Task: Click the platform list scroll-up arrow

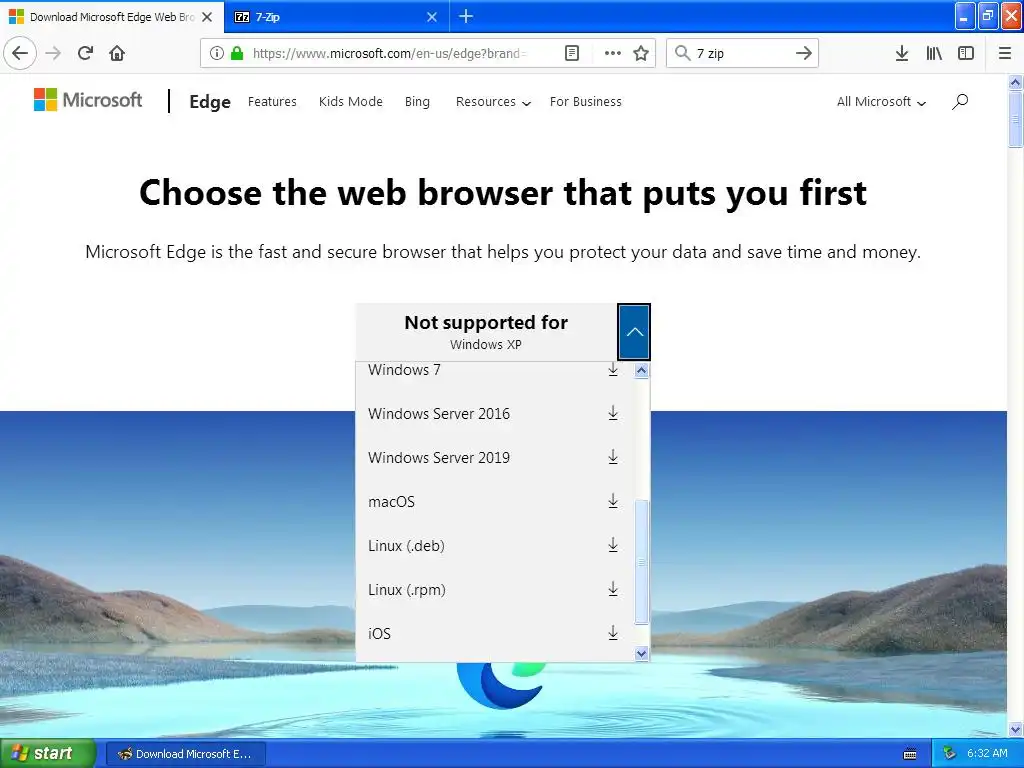Action: [641, 371]
